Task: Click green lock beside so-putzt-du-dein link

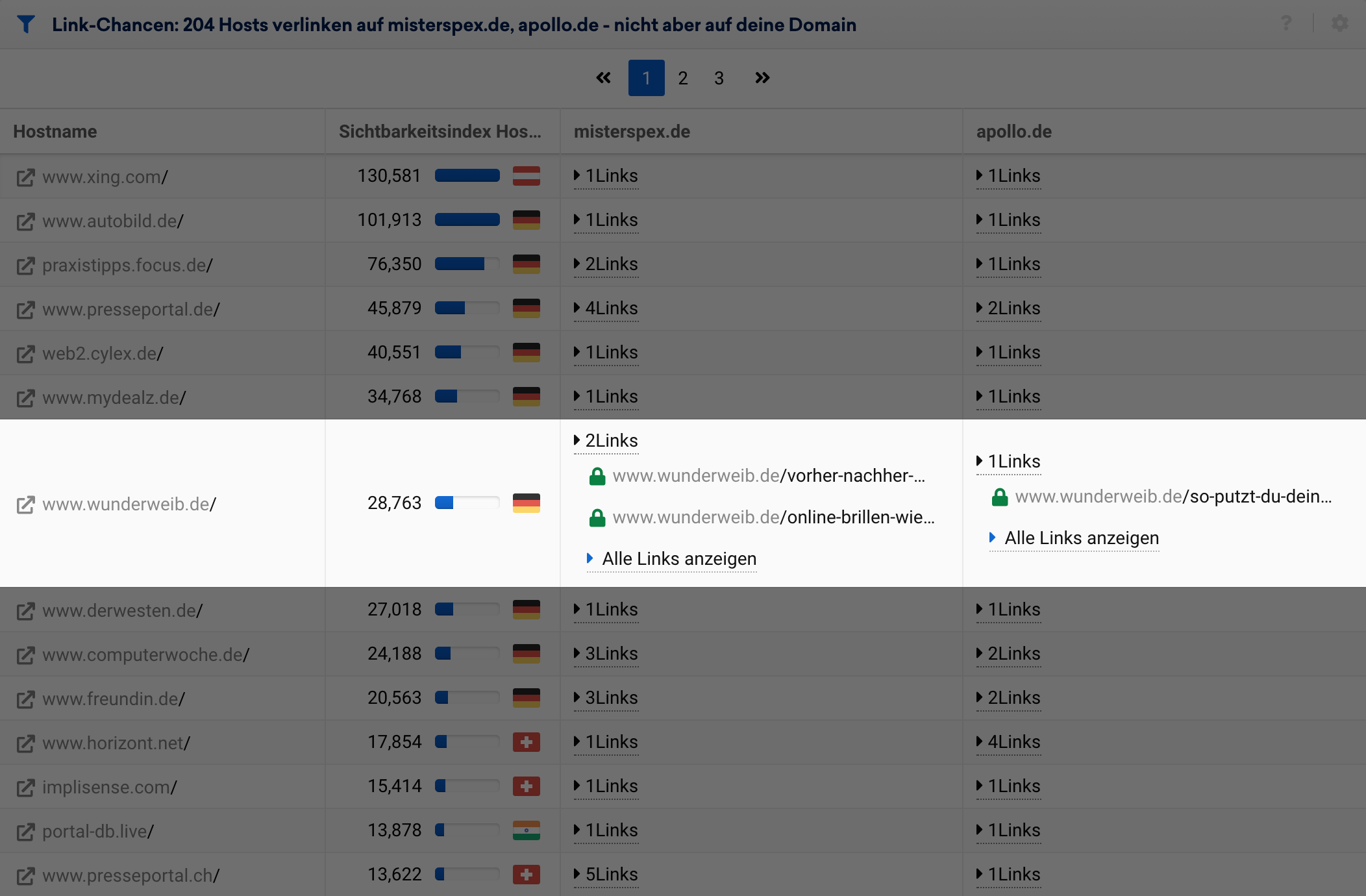Action: click(999, 497)
